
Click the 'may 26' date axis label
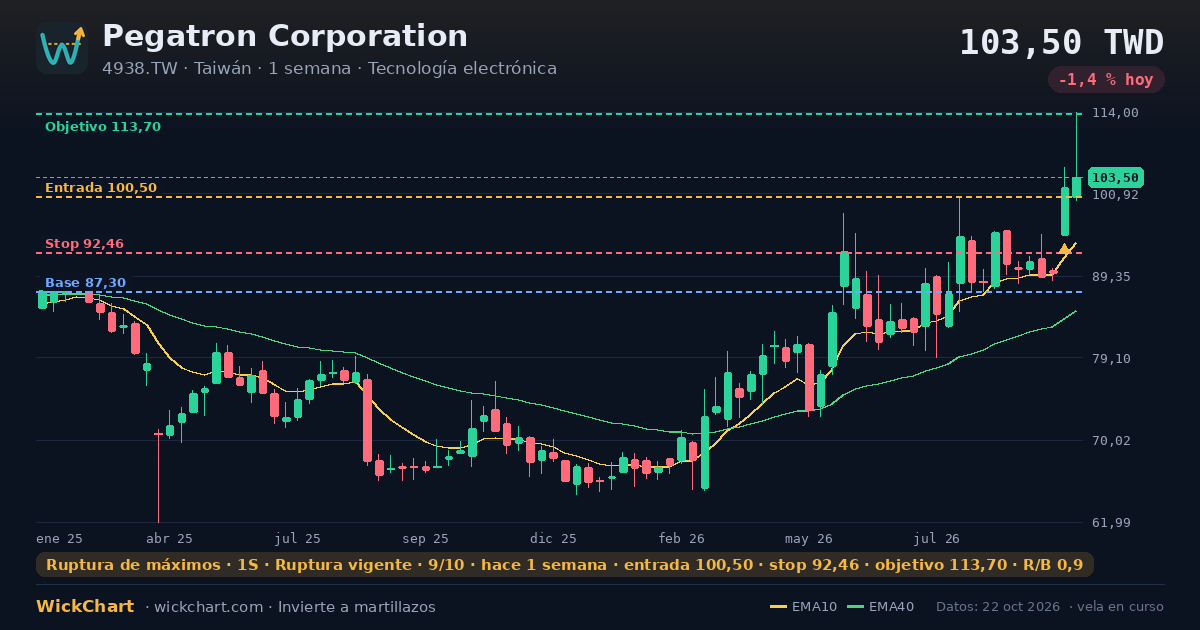[809, 538]
